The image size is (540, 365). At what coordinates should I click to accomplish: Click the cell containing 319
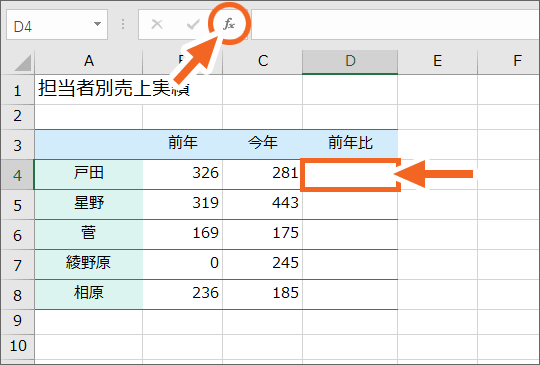click(x=183, y=204)
